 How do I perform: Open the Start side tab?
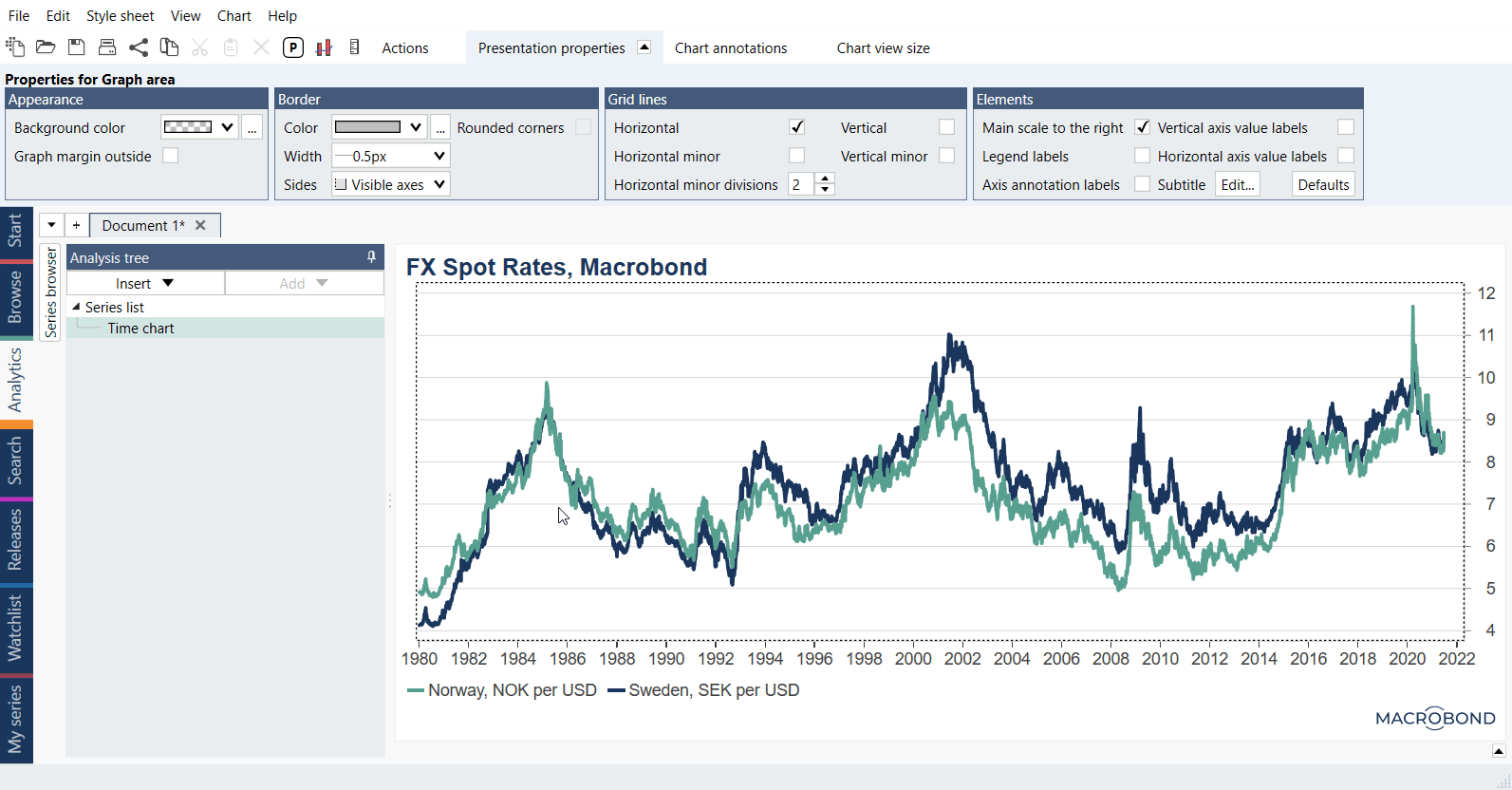[x=16, y=231]
